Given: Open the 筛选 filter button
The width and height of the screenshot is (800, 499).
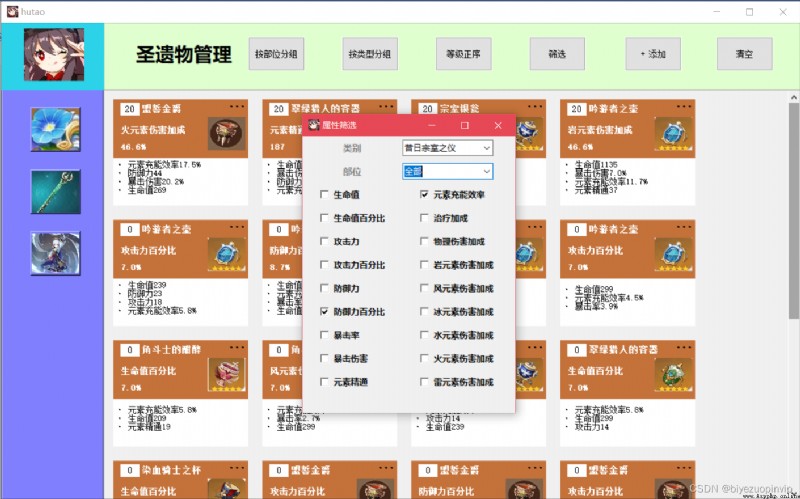Looking at the screenshot, I should (x=557, y=54).
